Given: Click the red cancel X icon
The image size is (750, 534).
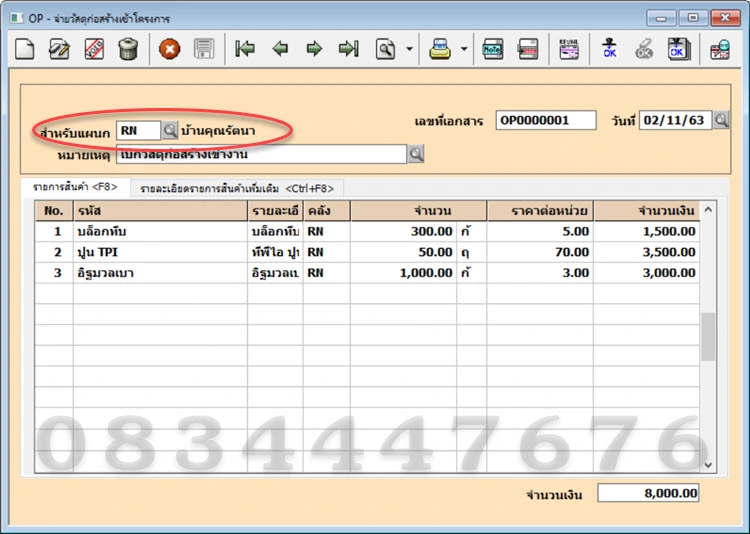Looking at the screenshot, I should point(169,49).
